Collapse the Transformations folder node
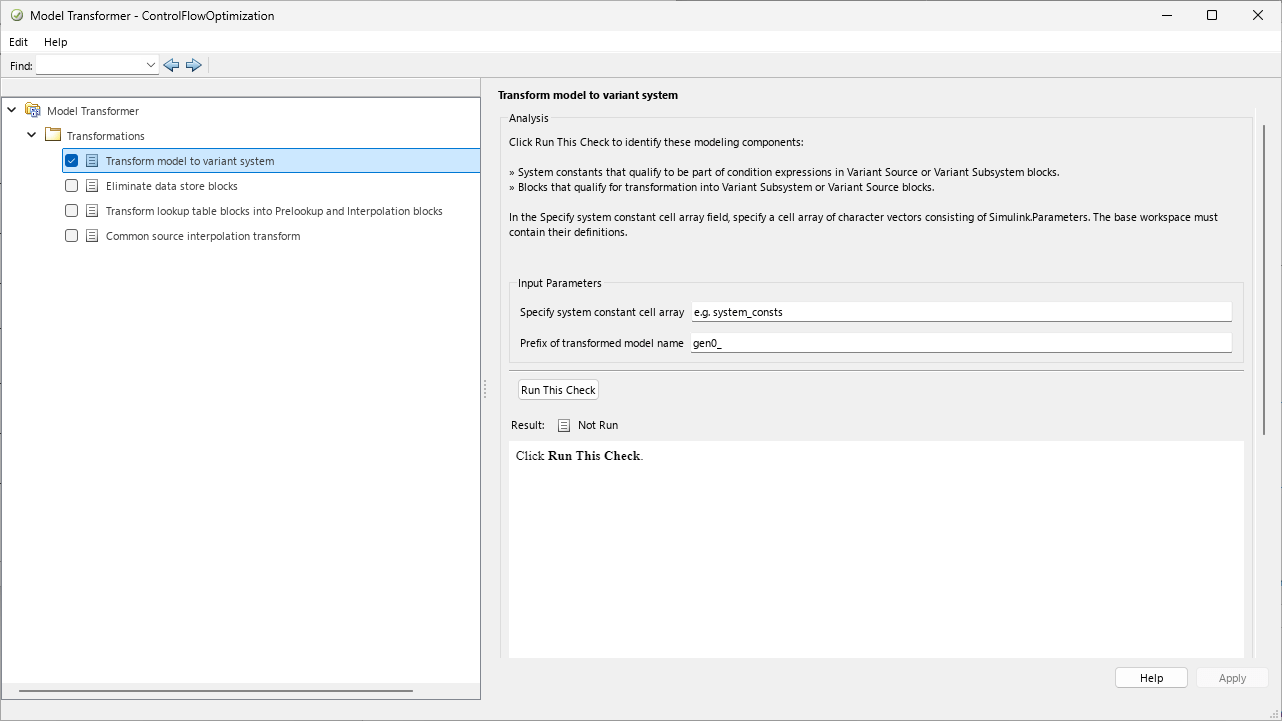This screenshot has height=721, width=1282. tap(32, 136)
